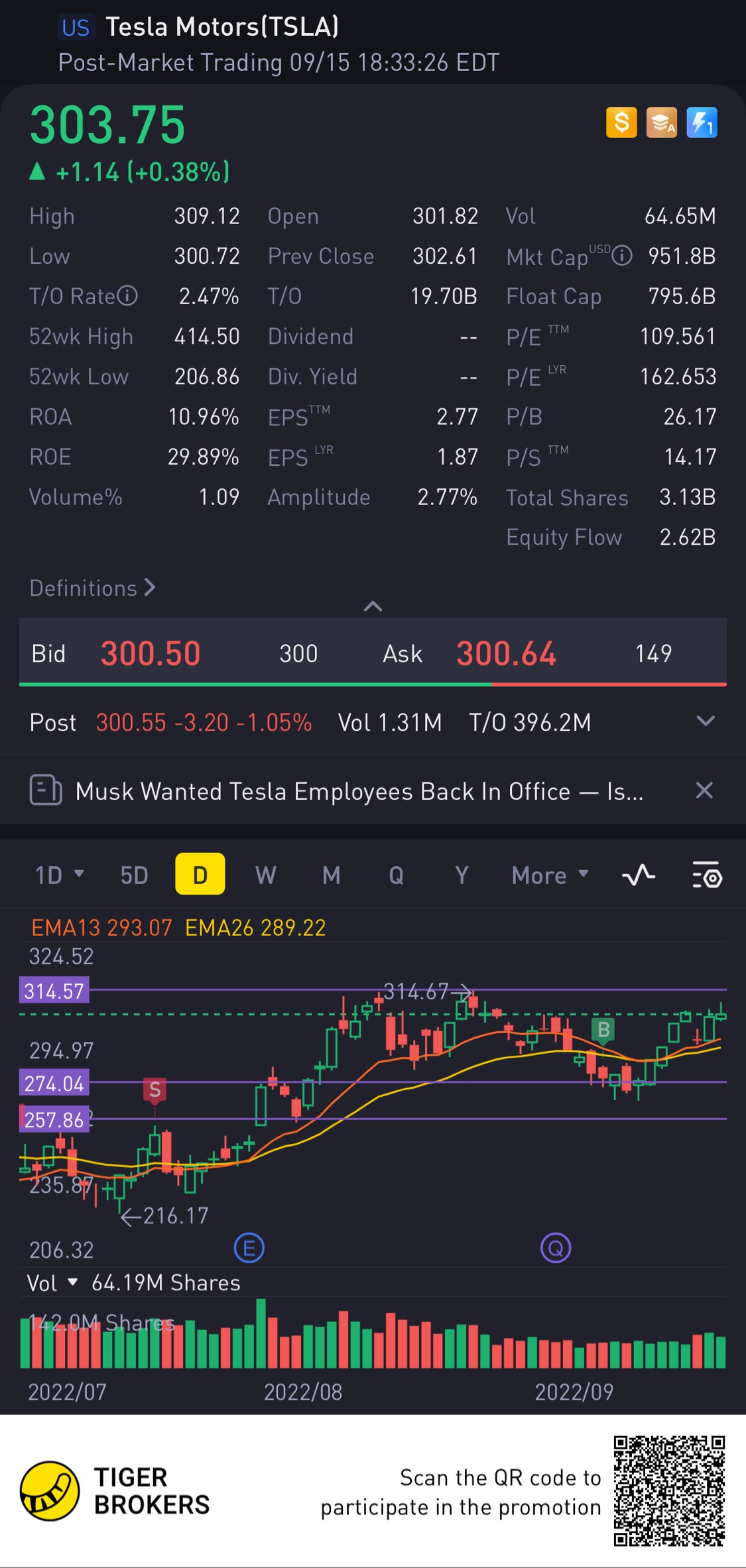Screen dimensions: 746x1568
Task: Tap the bid-ask ratio bar
Action: (373, 684)
